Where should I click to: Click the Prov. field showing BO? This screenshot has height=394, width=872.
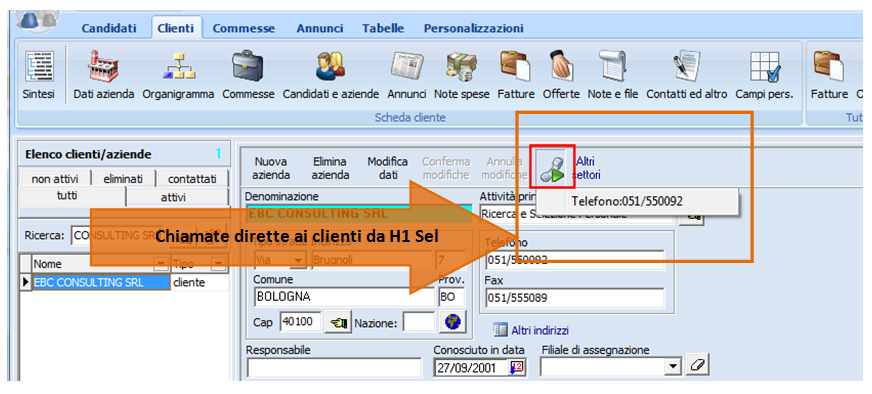(x=451, y=297)
